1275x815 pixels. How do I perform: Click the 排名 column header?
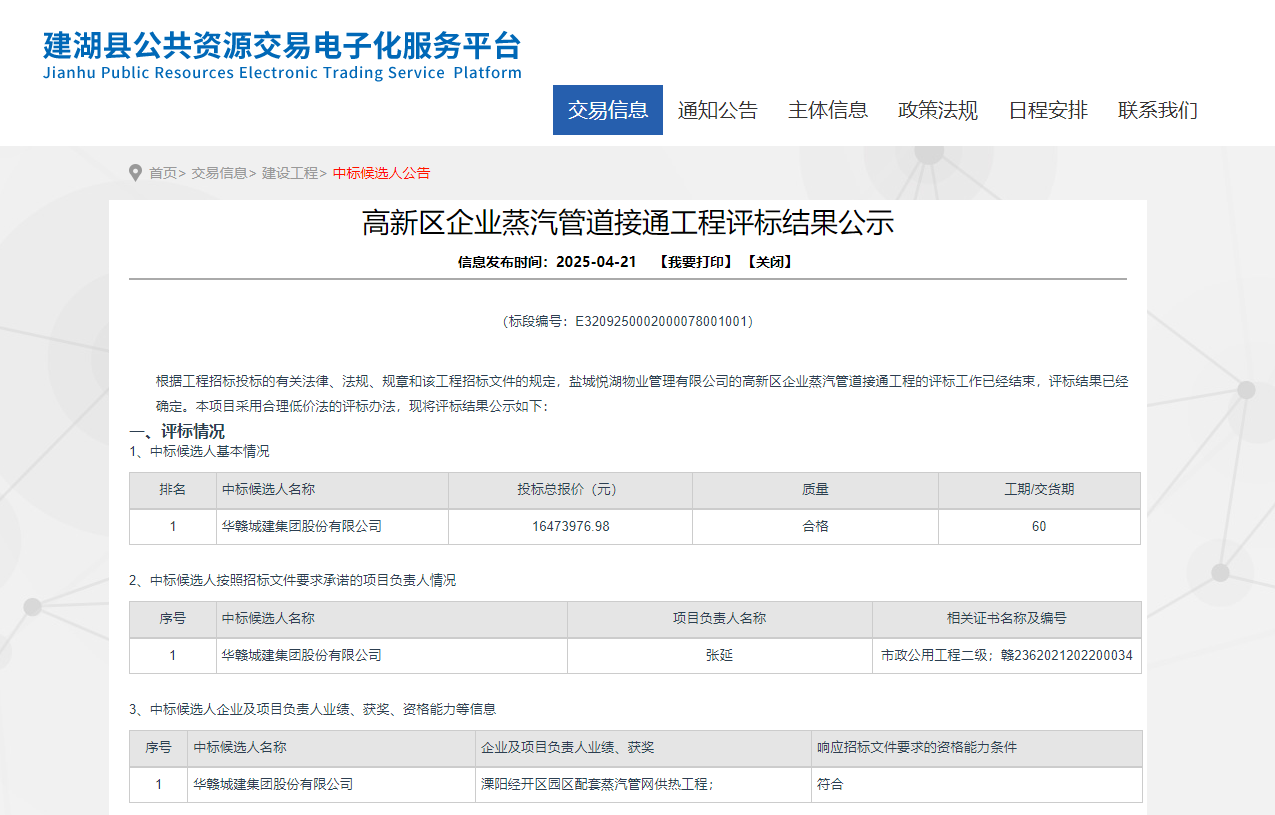coord(173,490)
